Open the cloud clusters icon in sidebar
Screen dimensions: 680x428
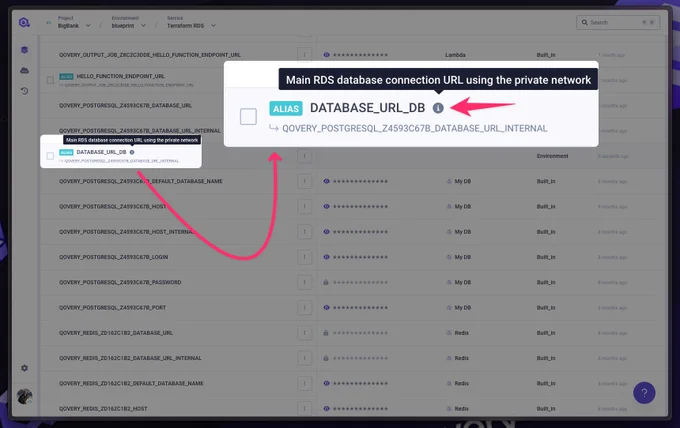(x=24, y=70)
